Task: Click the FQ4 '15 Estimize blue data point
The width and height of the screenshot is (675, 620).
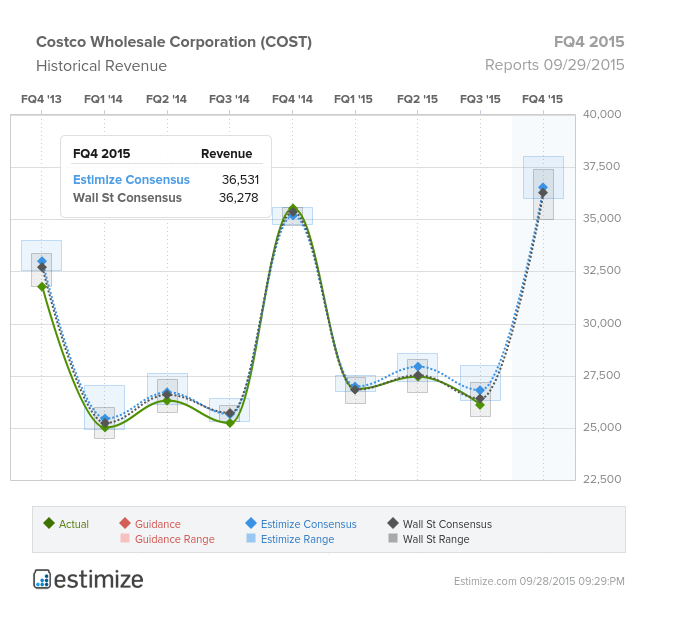Action: pyautogui.click(x=543, y=187)
